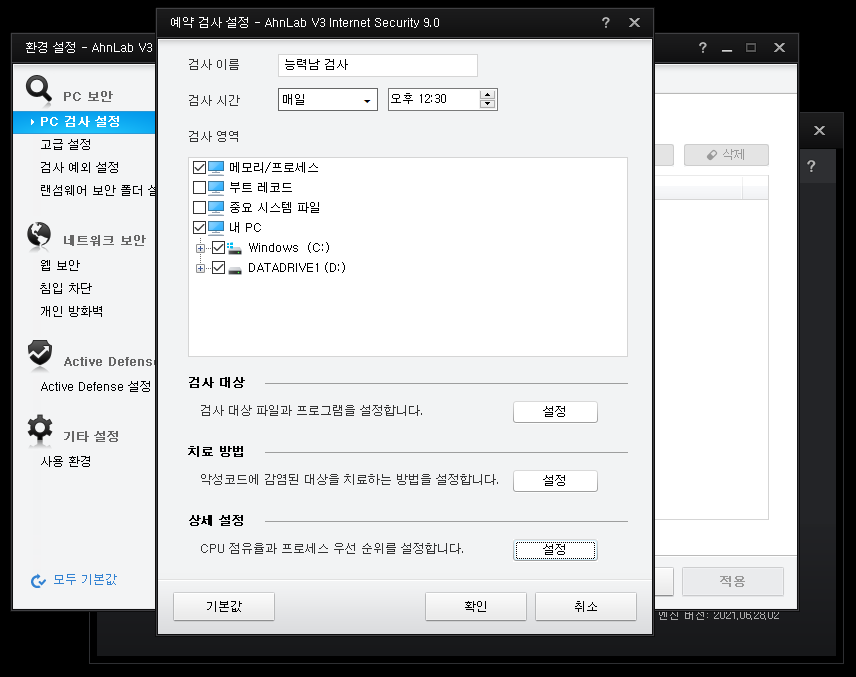Click the 기타 설정 gear icon

pyautogui.click(x=40, y=429)
